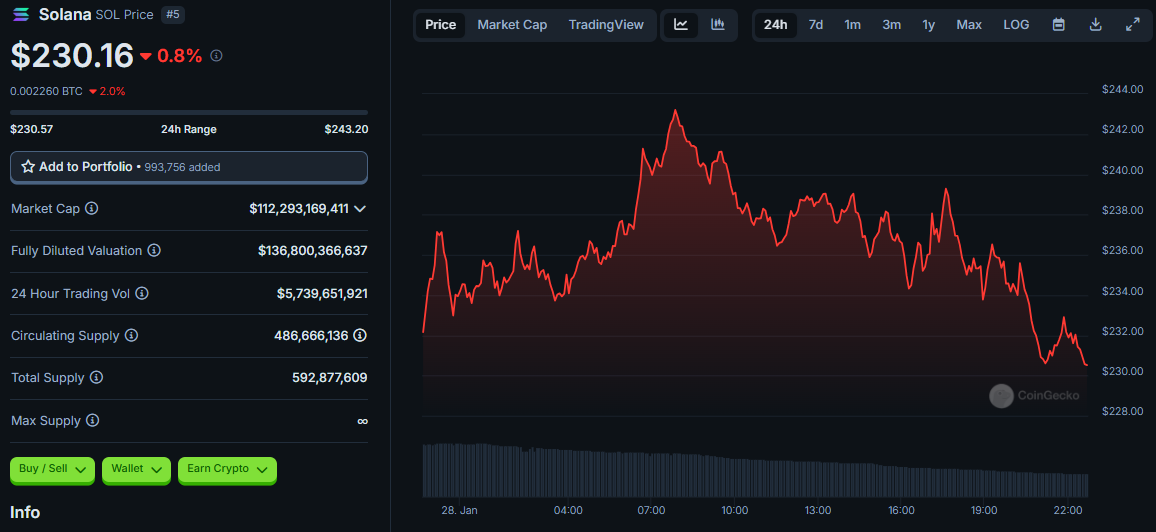Click the $230.57 range low value

[x=32, y=129]
